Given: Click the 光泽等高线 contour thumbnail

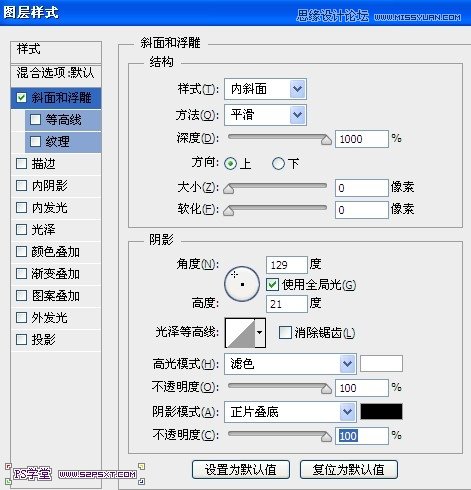Looking at the screenshot, I should [x=240, y=332].
